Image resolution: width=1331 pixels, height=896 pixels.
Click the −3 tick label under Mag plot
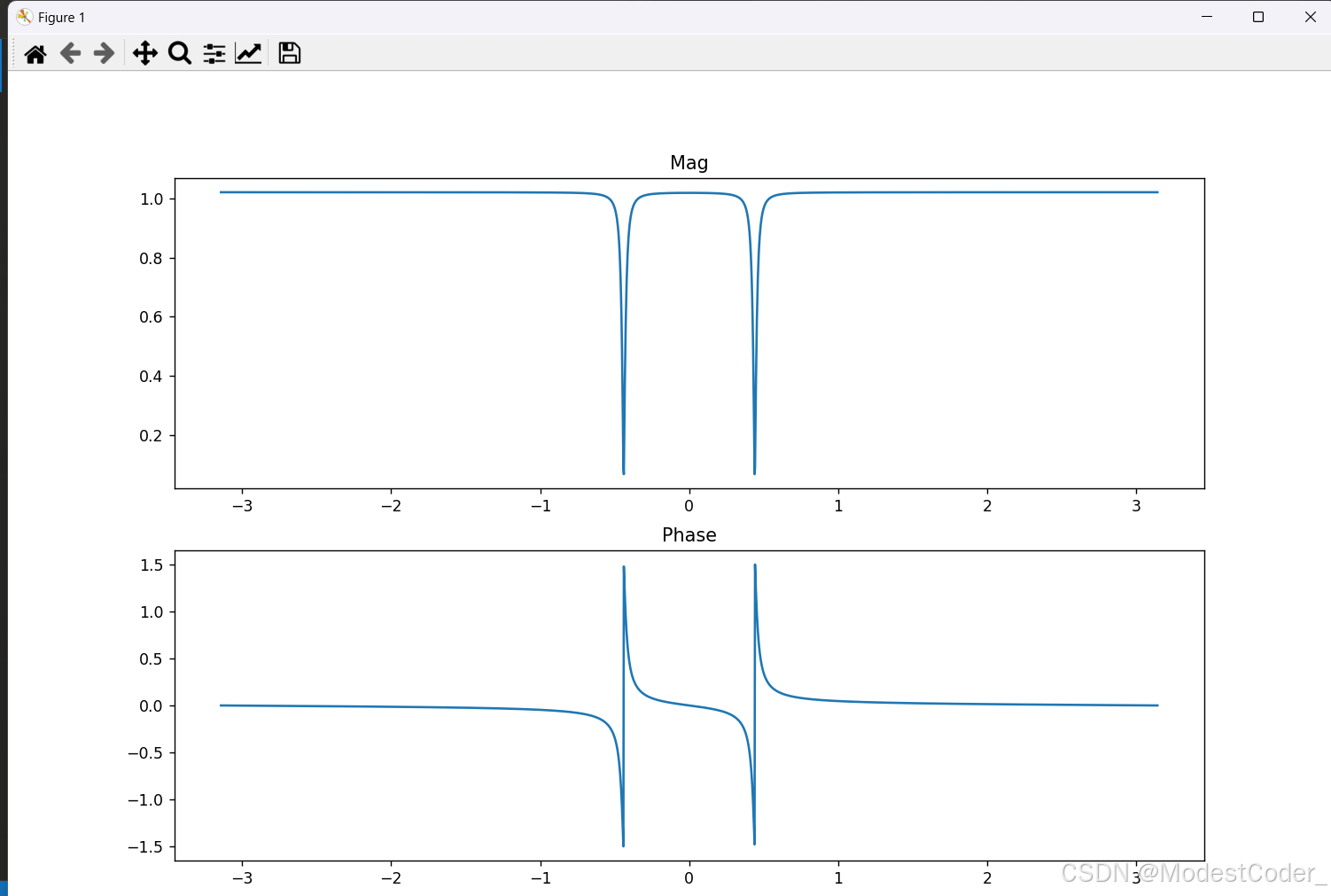pyautogui.click(x=242, y=506)
